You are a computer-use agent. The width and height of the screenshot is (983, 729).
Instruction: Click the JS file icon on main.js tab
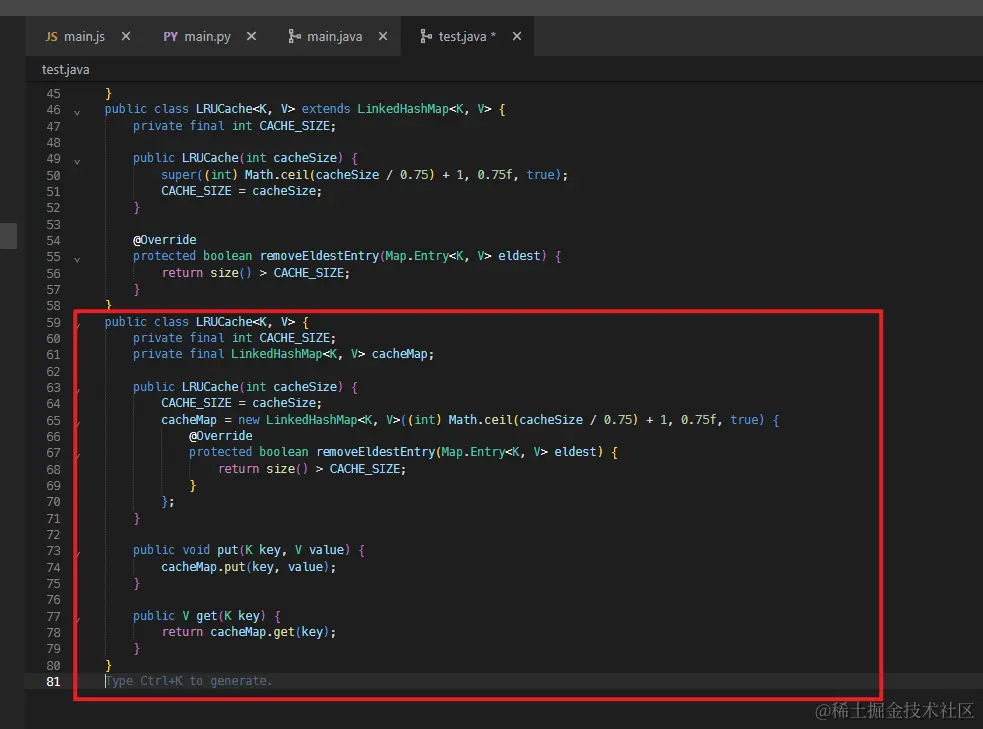51,36
